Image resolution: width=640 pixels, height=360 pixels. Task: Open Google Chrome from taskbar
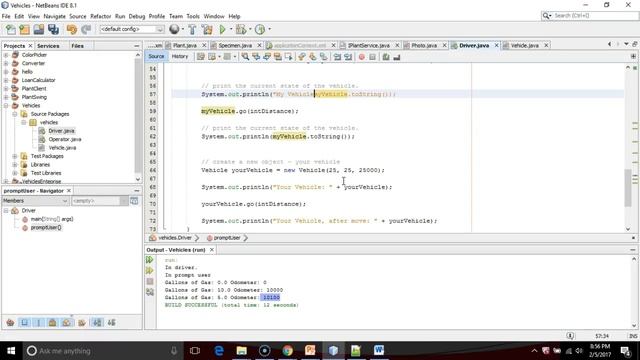(x=287, y=351)
